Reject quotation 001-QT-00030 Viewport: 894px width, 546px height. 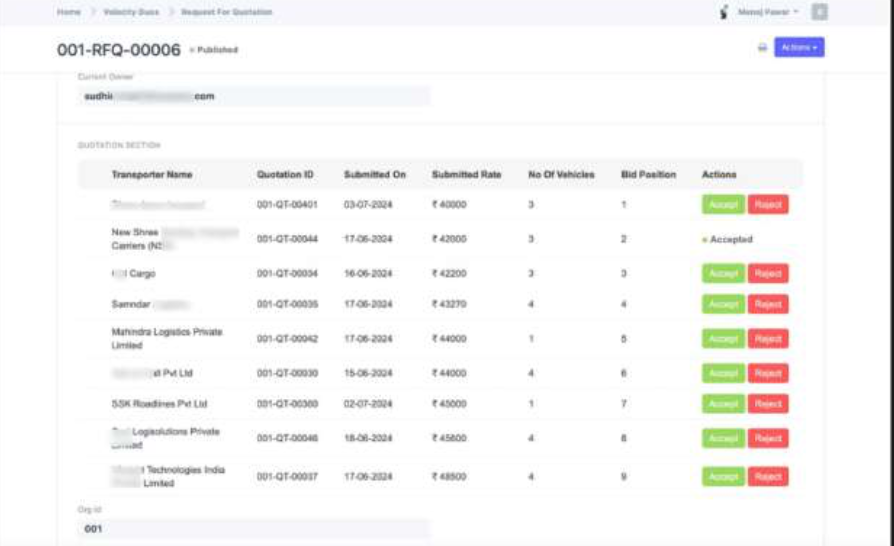pos(768,373)
